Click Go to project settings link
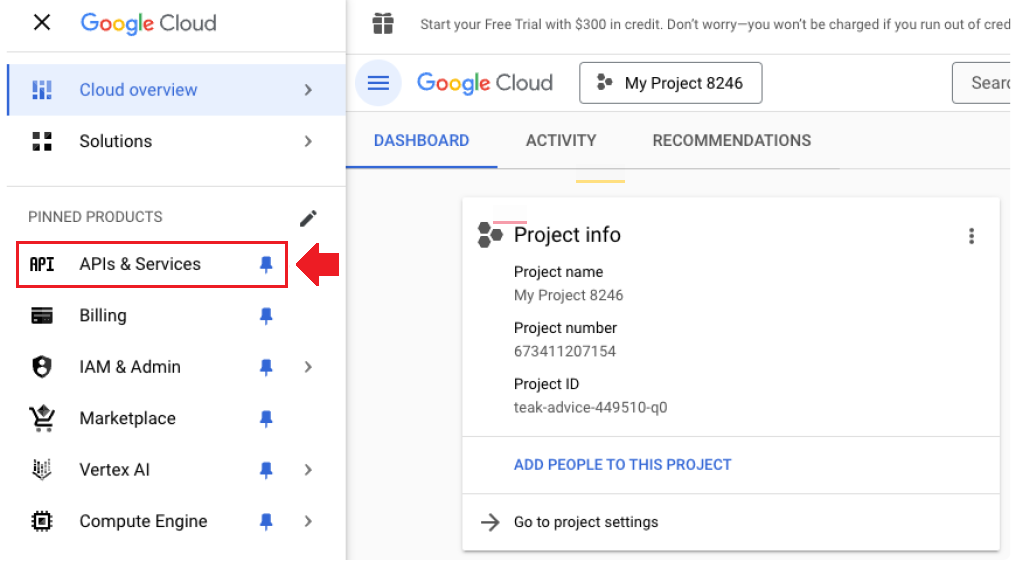 click(x=586, y=522)
